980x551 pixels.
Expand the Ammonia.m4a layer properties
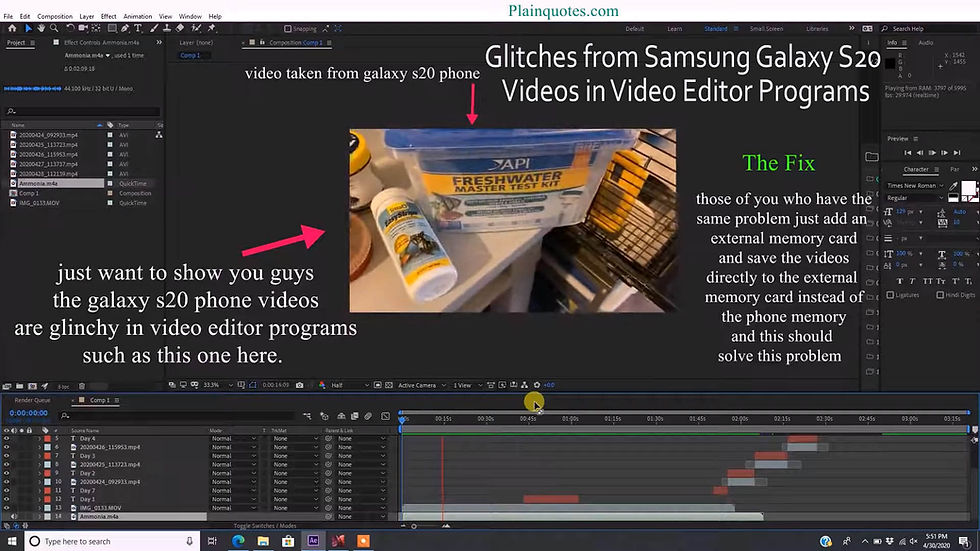click(39, 517)
